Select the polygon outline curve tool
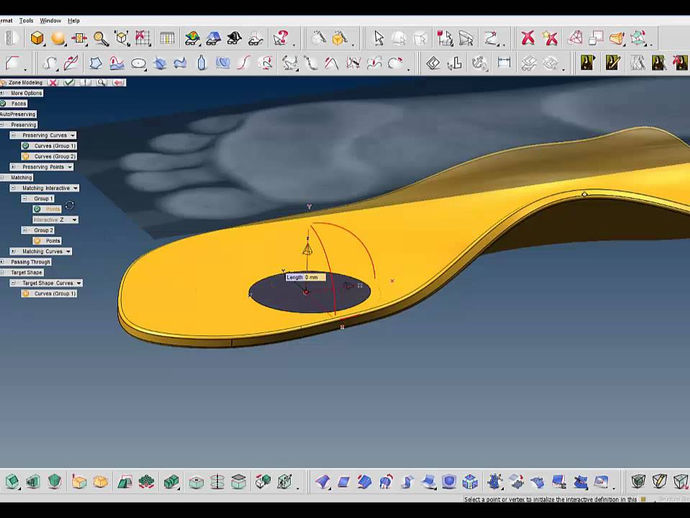The width and height of the screenshot is (690, 518). pos(95,63)
